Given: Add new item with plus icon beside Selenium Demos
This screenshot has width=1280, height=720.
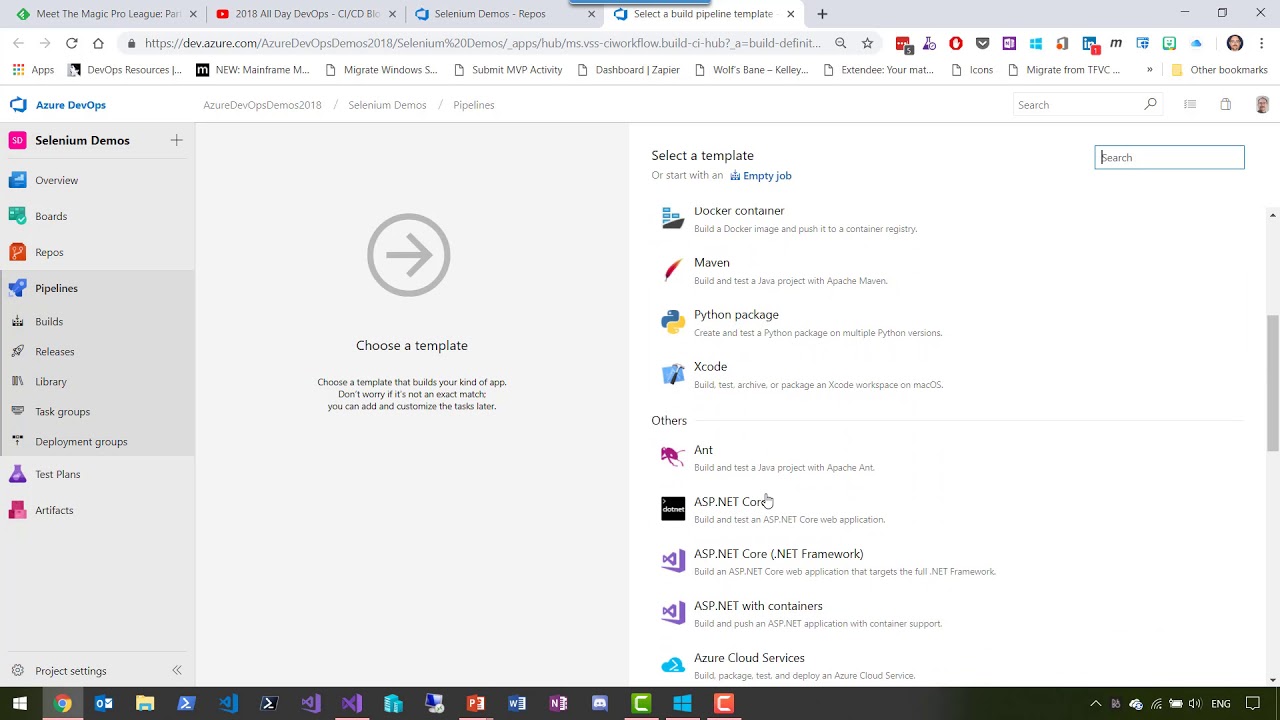Looking at the screenshot, I should click(176, 140).
